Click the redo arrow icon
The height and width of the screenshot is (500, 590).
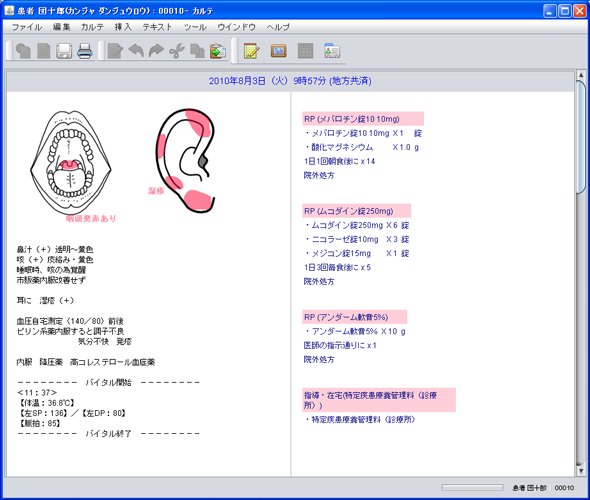point(156,51)
